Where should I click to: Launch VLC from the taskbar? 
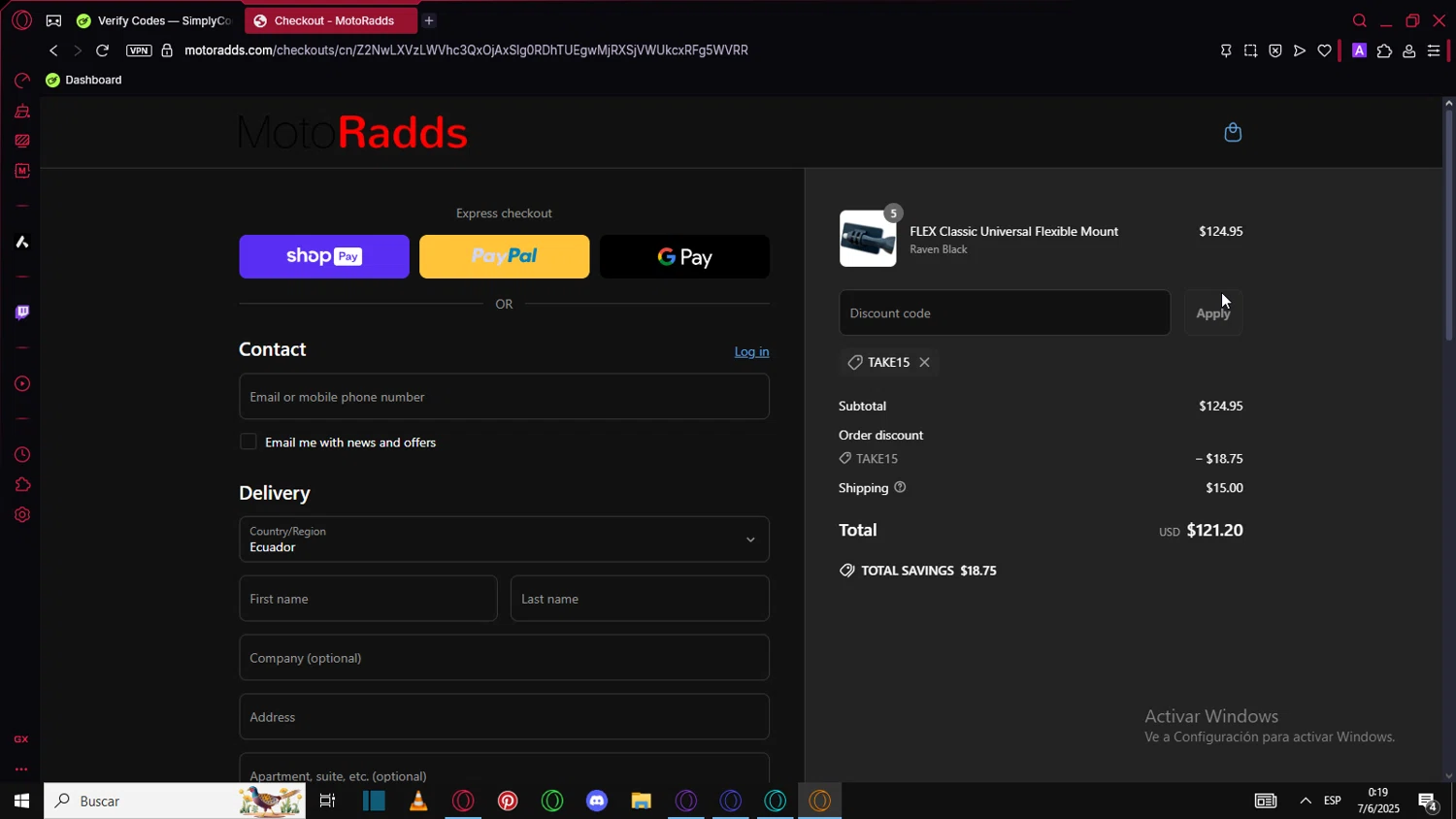point(418,801)
